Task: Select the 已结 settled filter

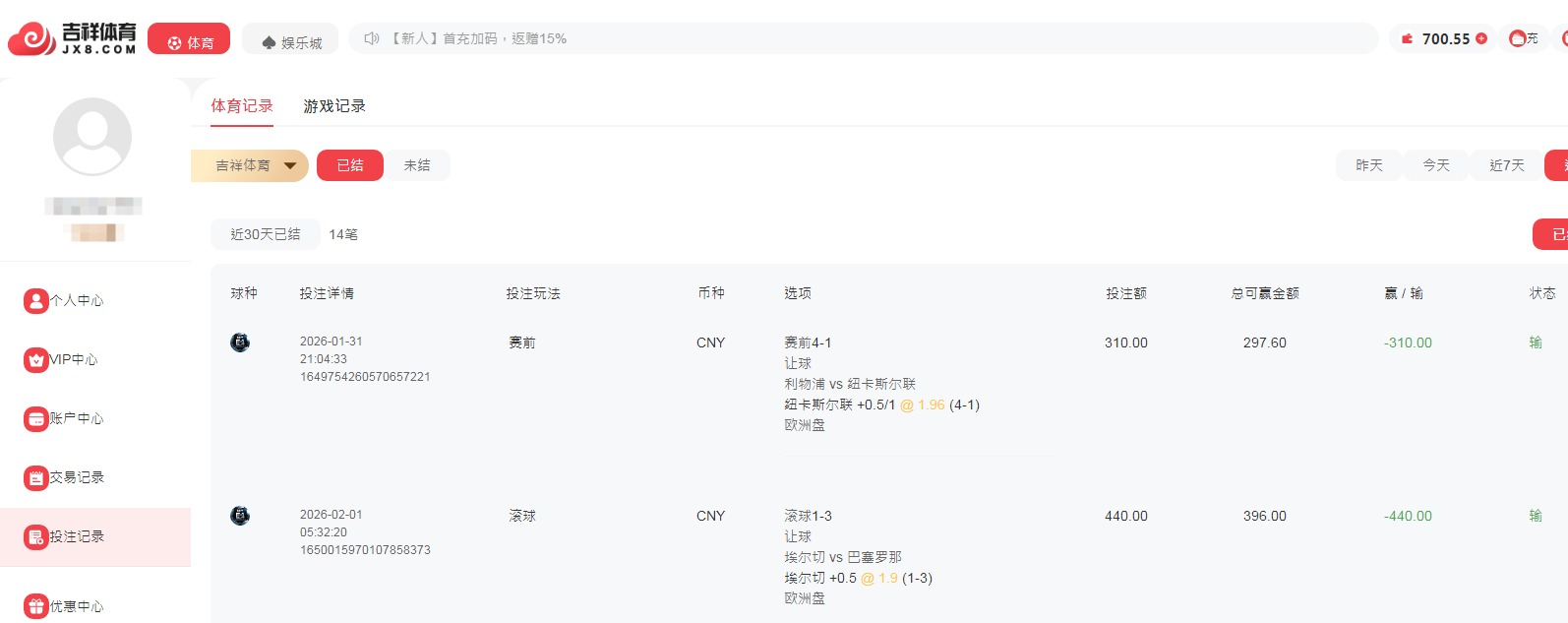Action: 349,165
